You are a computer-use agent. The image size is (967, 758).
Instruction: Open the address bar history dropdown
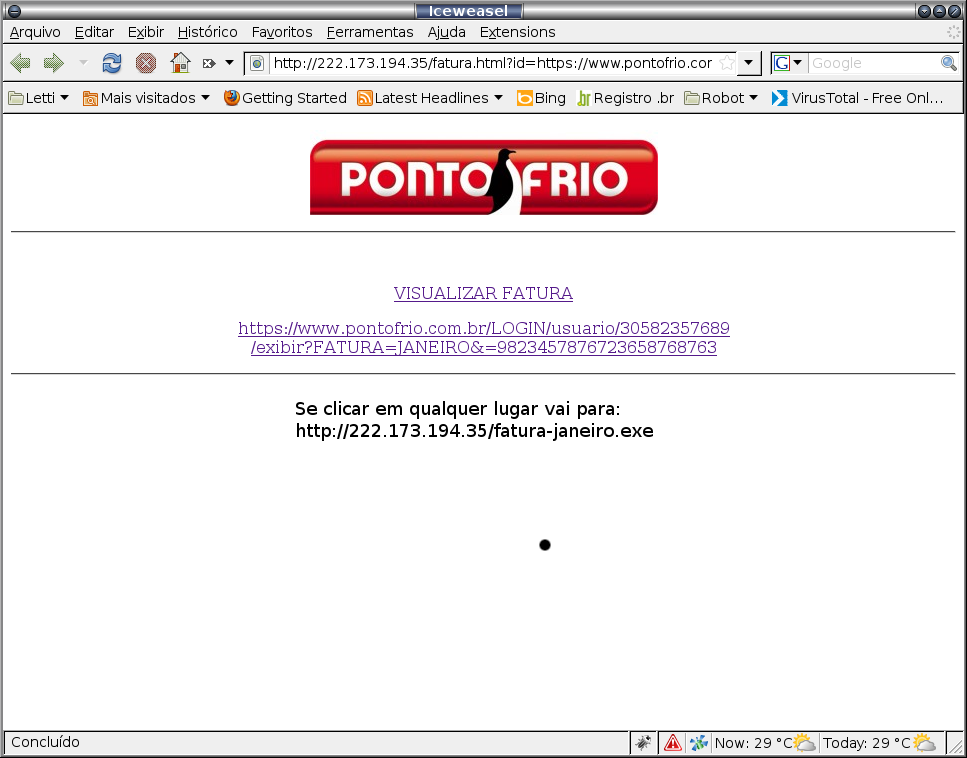point(748,63)
